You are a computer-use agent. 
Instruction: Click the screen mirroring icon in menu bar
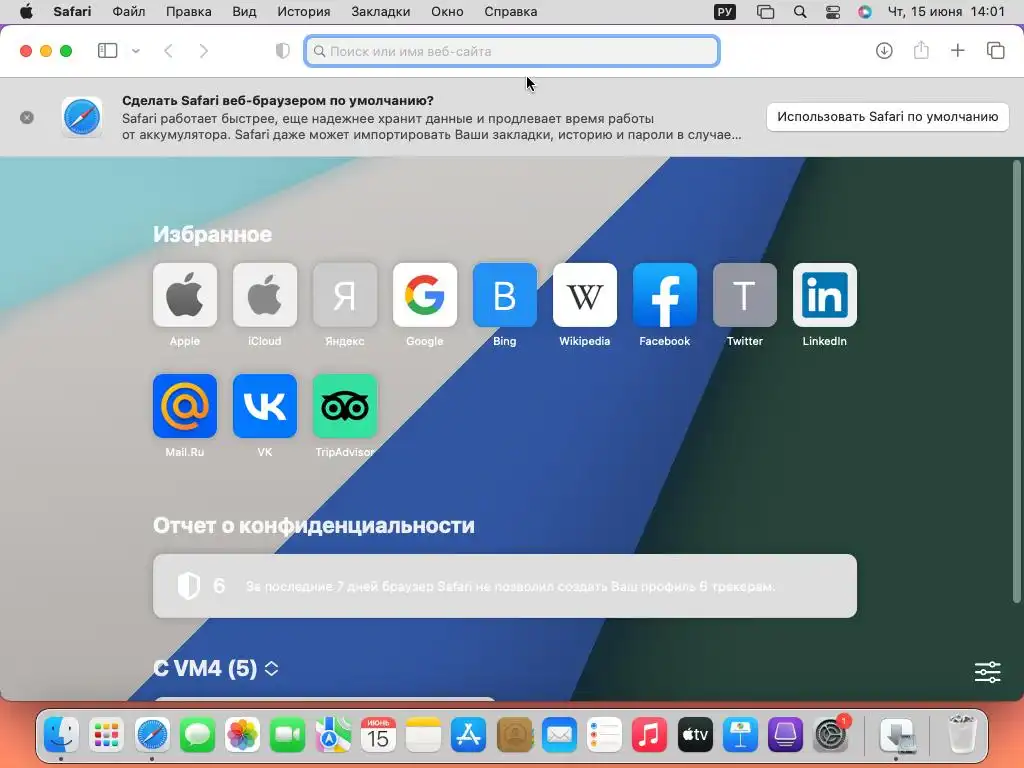(765, 12)
